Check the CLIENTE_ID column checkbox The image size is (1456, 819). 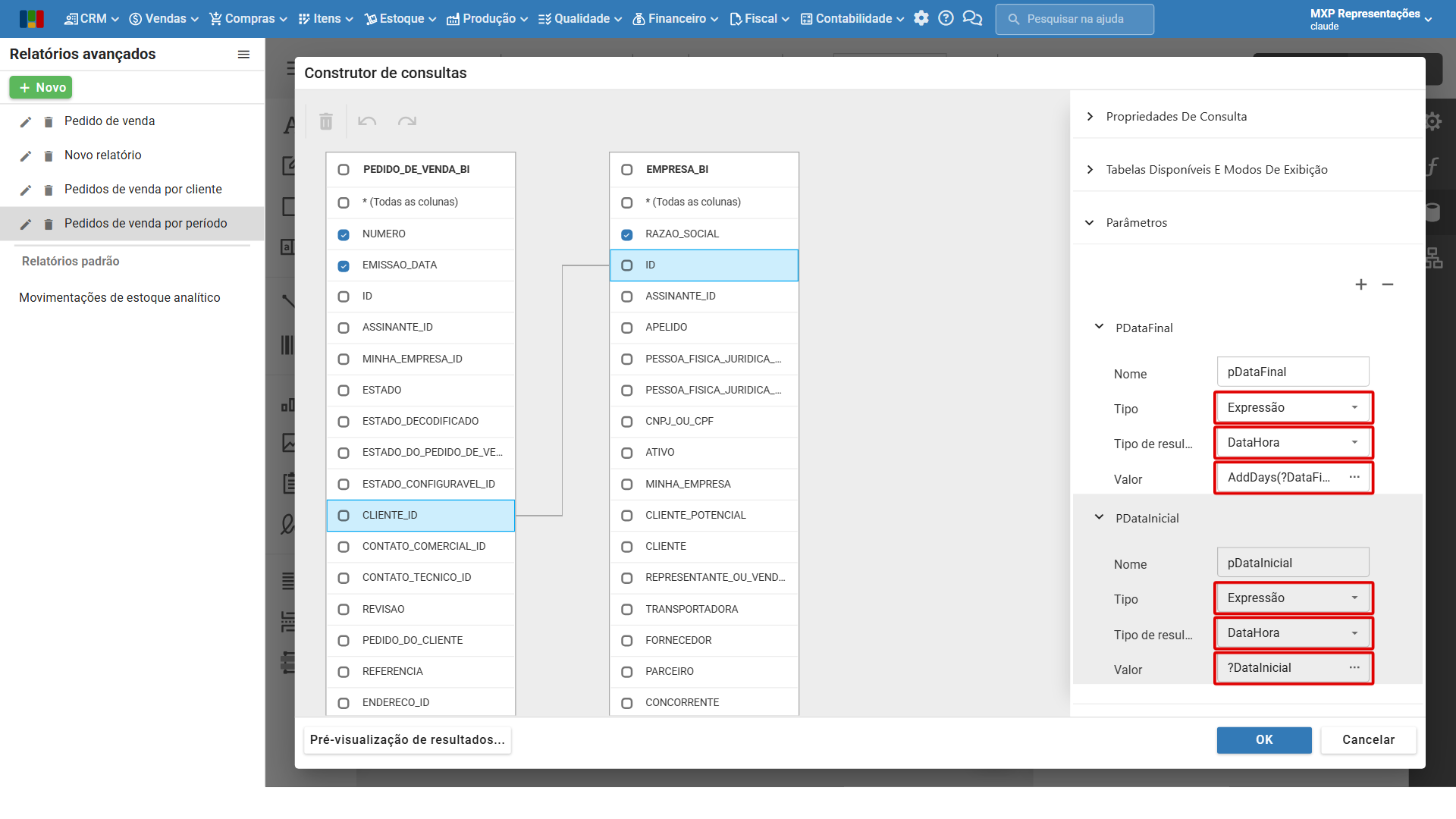pyautogui.click(x=344, y=516)
